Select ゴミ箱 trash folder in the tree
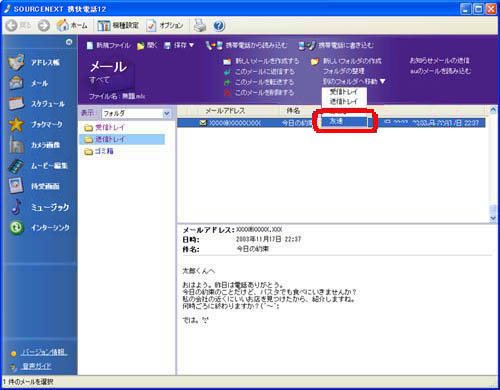This screenshot has height=390, width=500. tap(99, 151)
